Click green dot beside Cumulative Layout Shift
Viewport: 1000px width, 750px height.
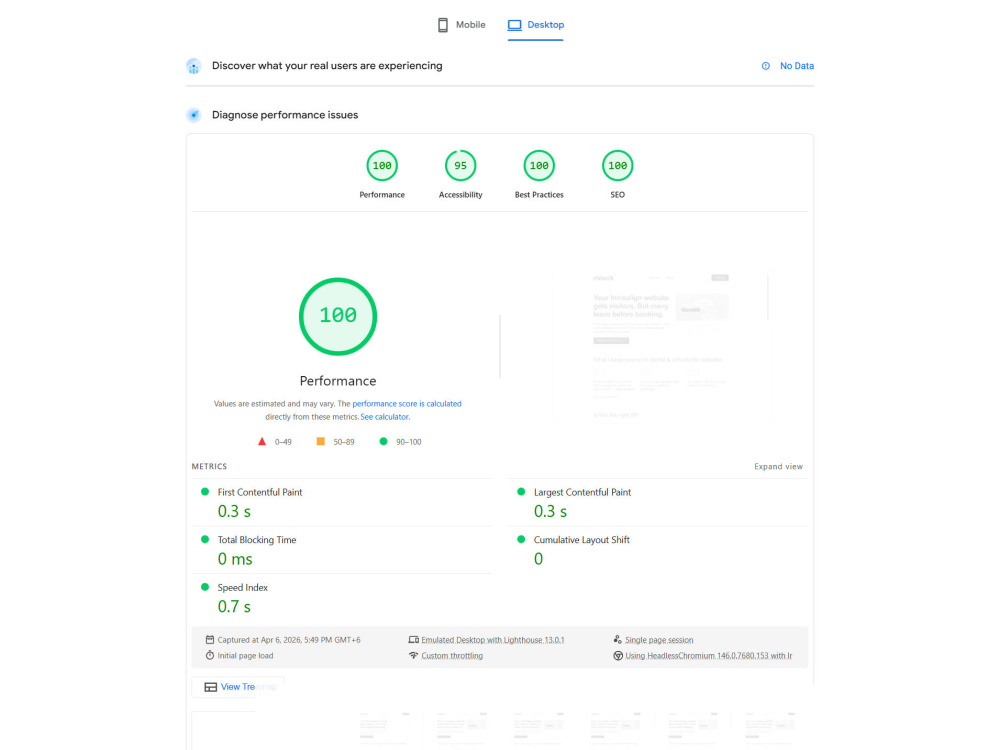521,540
